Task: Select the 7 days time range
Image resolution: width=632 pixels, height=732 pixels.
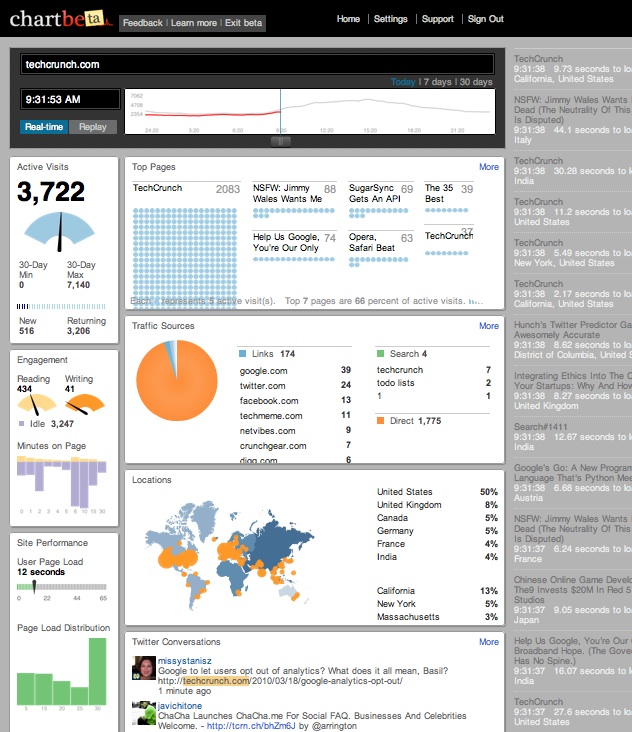Action: (437, 82)
